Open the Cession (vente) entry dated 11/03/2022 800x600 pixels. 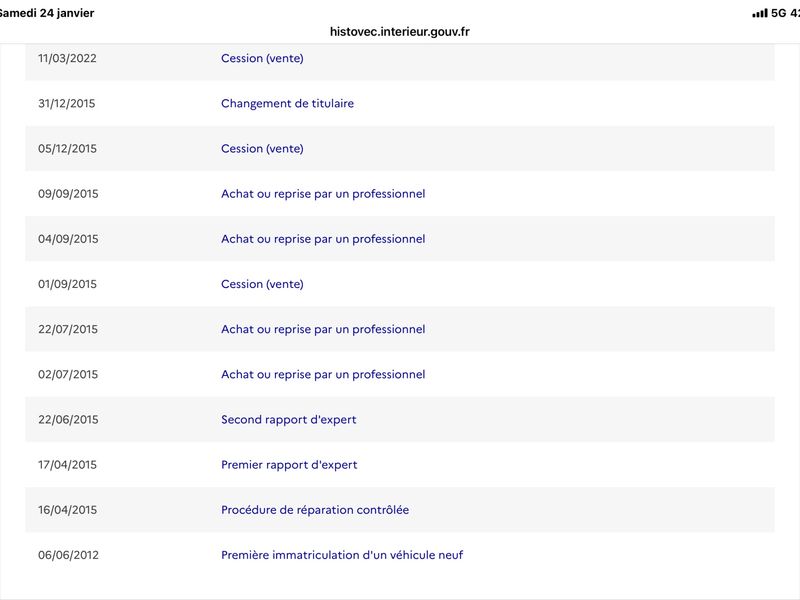click(x=262, y=58)
